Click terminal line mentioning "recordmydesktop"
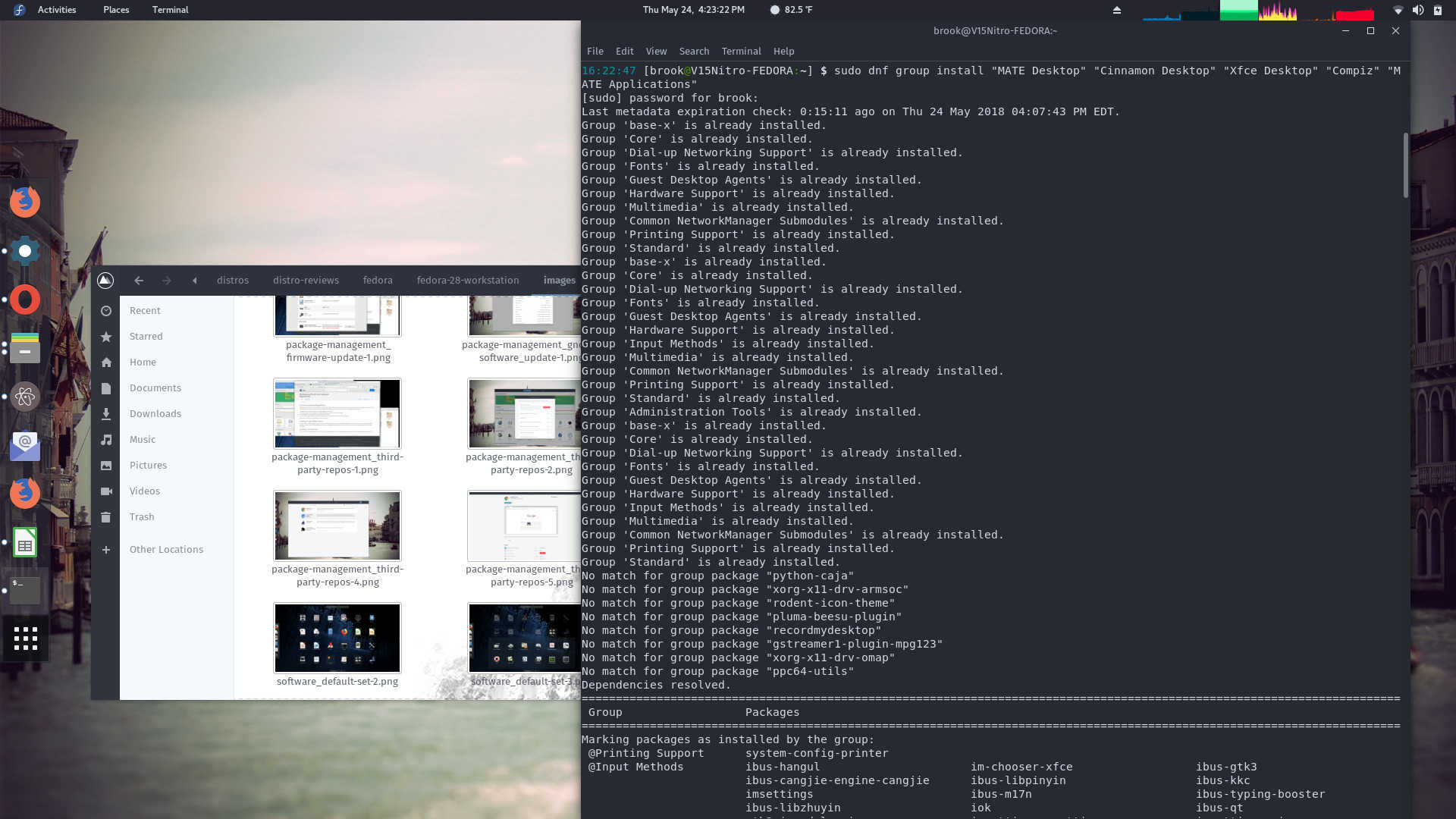This screenshot has height=819, width=1456. click(x=731, y=630)
